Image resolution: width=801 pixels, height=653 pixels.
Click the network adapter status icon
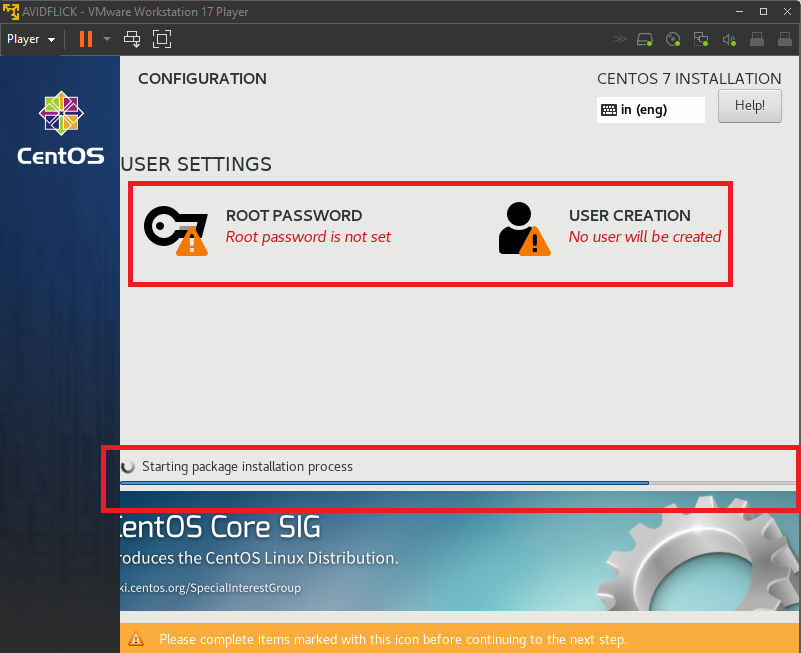pyautogui.click(x=701, y=40)
